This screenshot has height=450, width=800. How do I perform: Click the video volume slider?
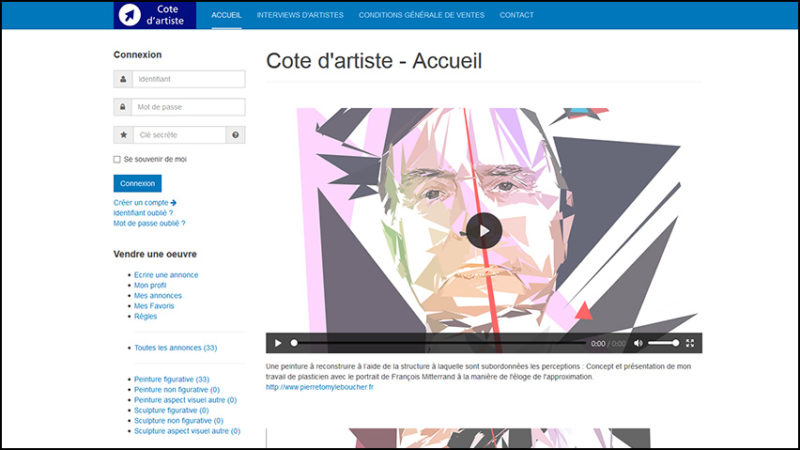tap(663, 343)
